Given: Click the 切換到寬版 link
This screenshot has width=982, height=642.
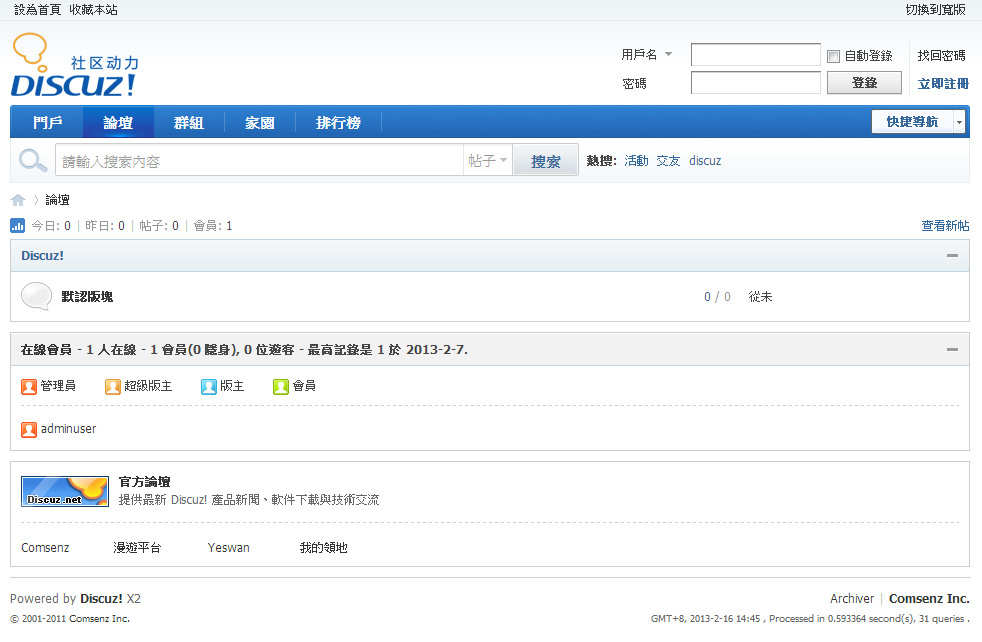Looking at the screenshot, I should (x=936, y=10).
